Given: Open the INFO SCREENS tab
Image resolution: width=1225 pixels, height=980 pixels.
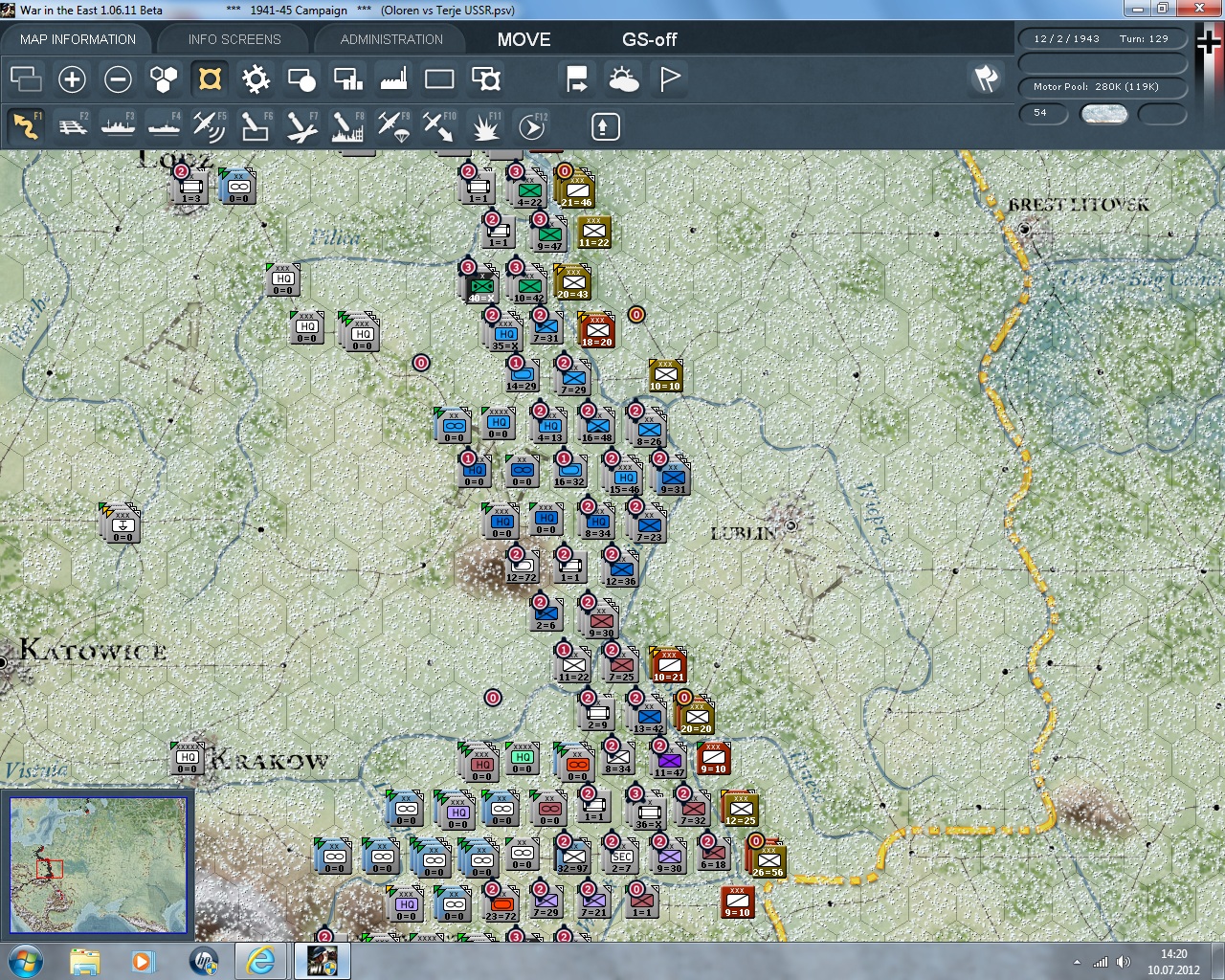Looking at the screenshot, I should tap(234, 39).
